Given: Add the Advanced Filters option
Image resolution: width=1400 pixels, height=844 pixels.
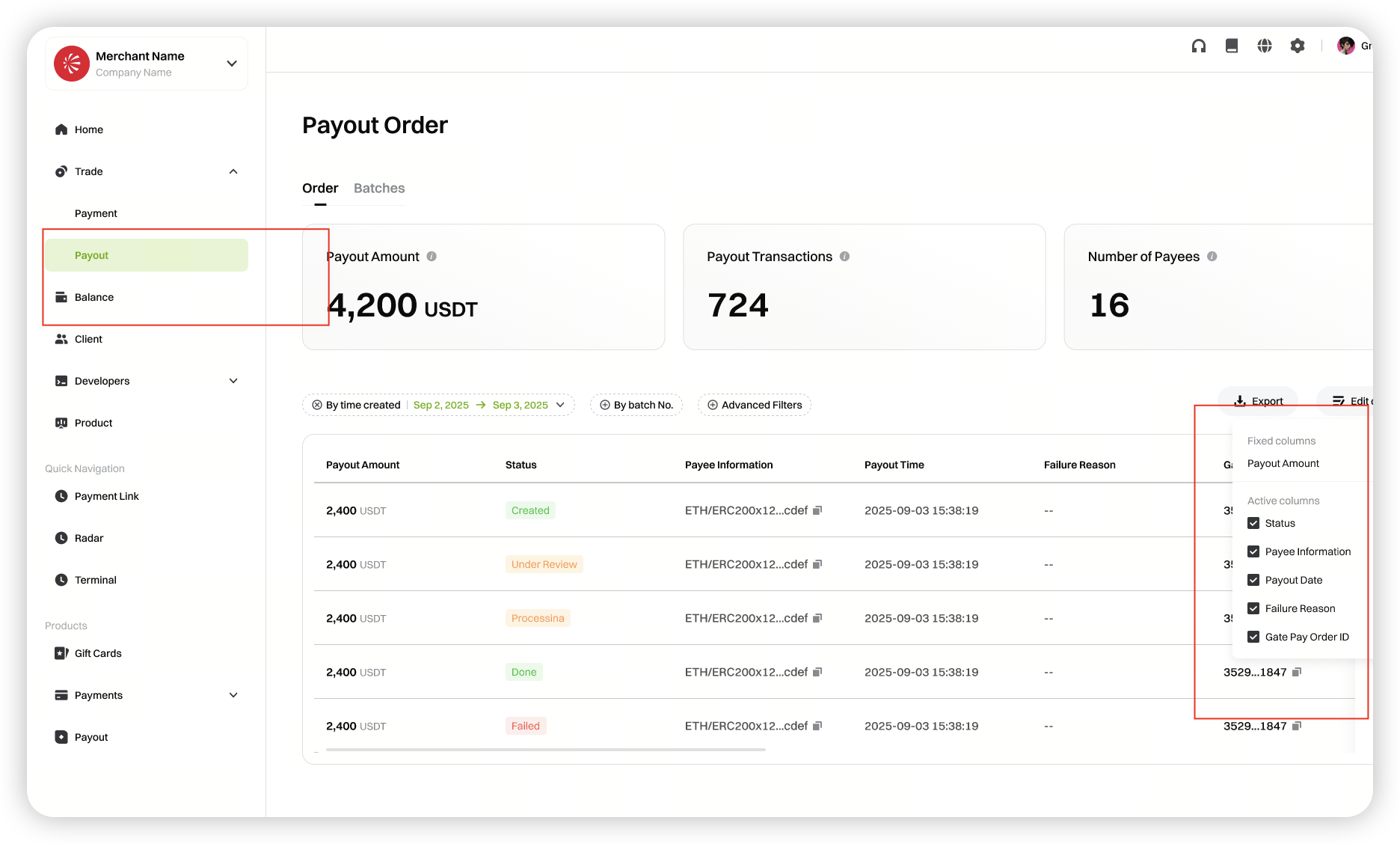Looking at the screenshot, I should [754, 405].
